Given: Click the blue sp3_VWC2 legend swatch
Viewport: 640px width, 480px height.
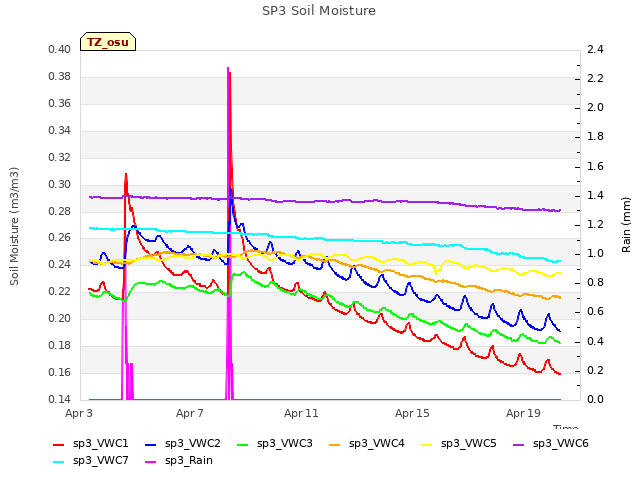Looking at the screenshot, I should [151, 444].
